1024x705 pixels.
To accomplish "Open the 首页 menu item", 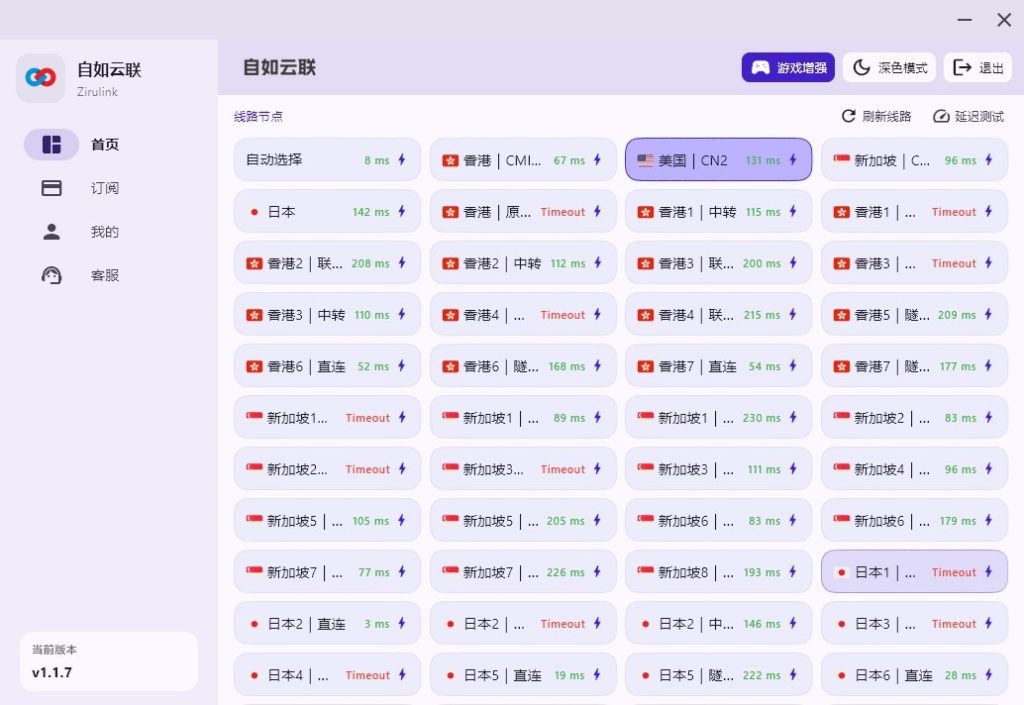I will tap(105, 144).
